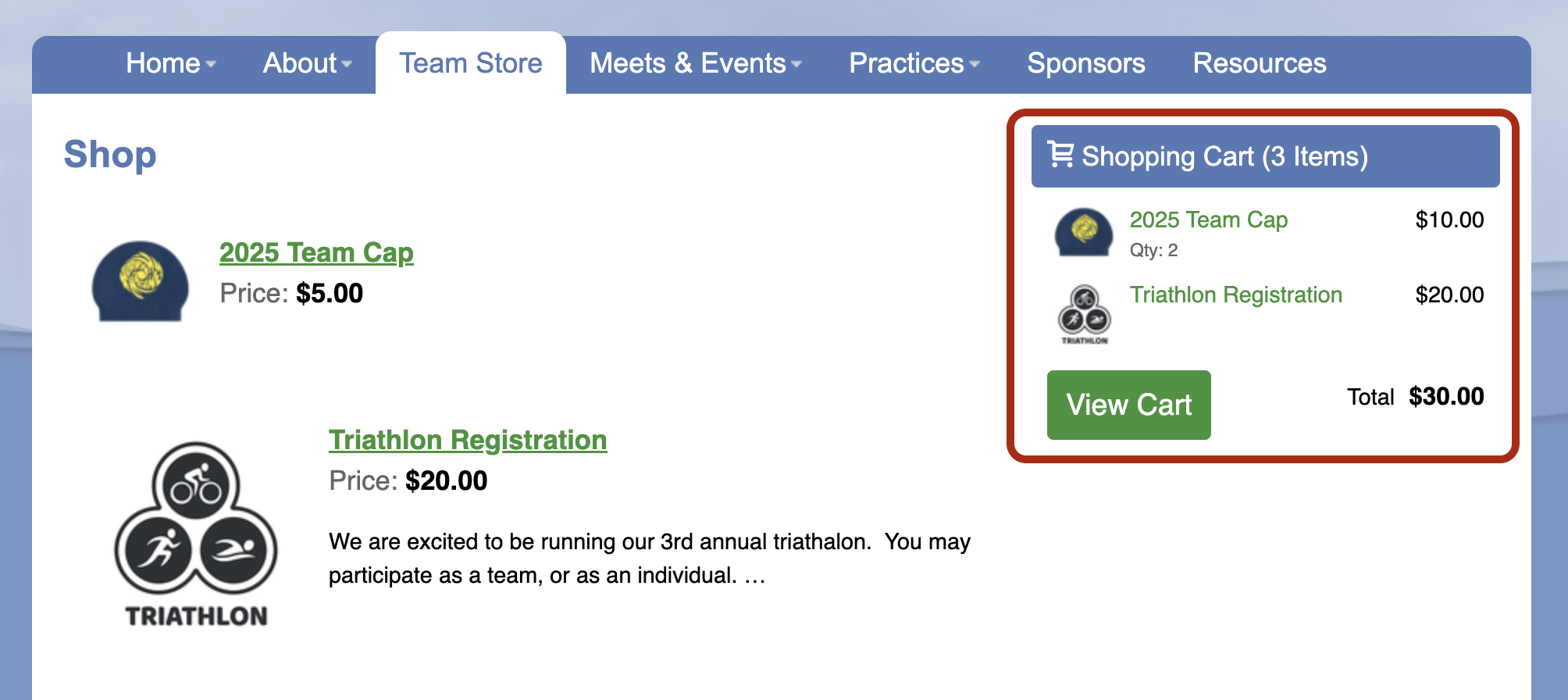Click Triathlon Registration link in shopping cart

click(1236, 295)
